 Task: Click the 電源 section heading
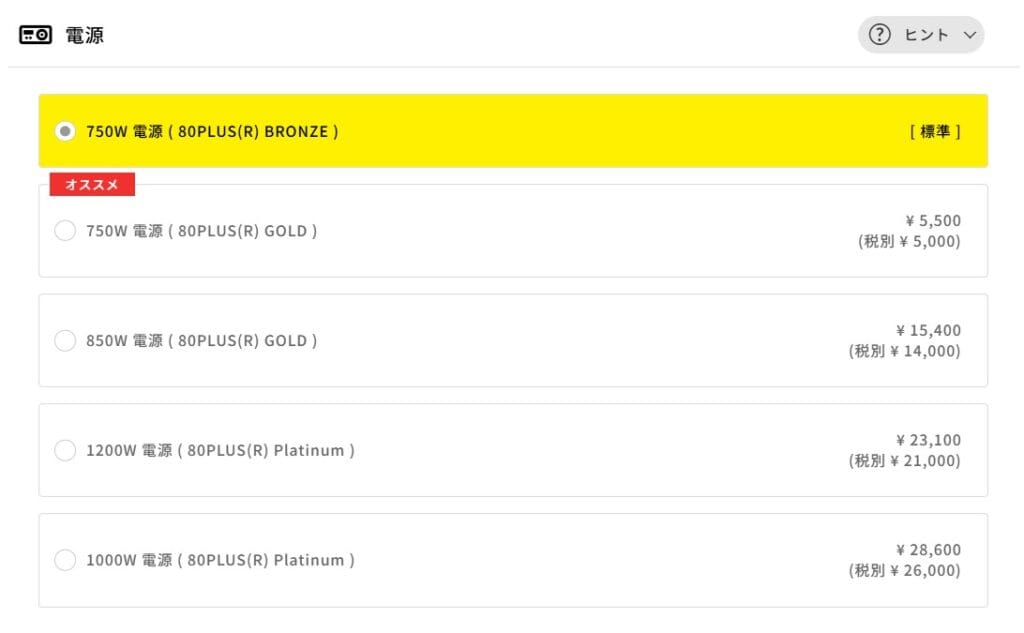point(85,36)
